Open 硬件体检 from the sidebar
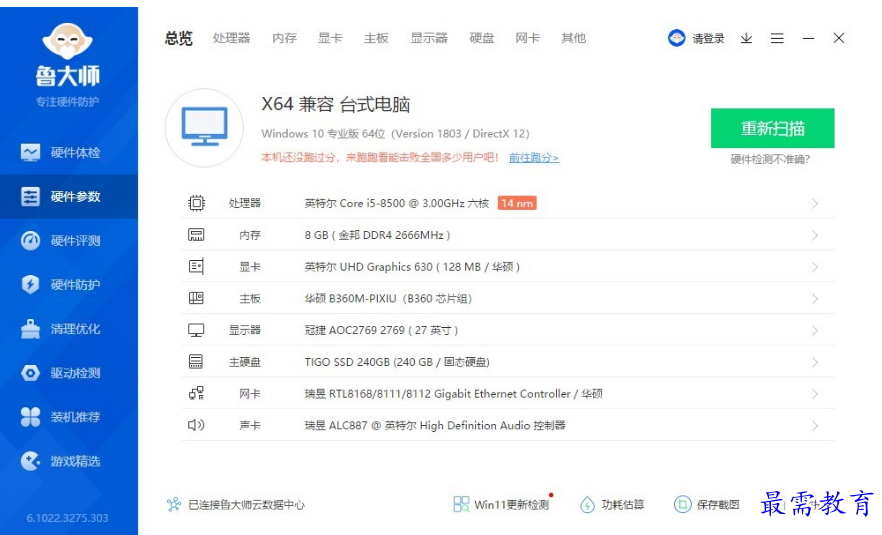Image resolution: width=882 pixels, height=535 pixels. coord(69,152)
